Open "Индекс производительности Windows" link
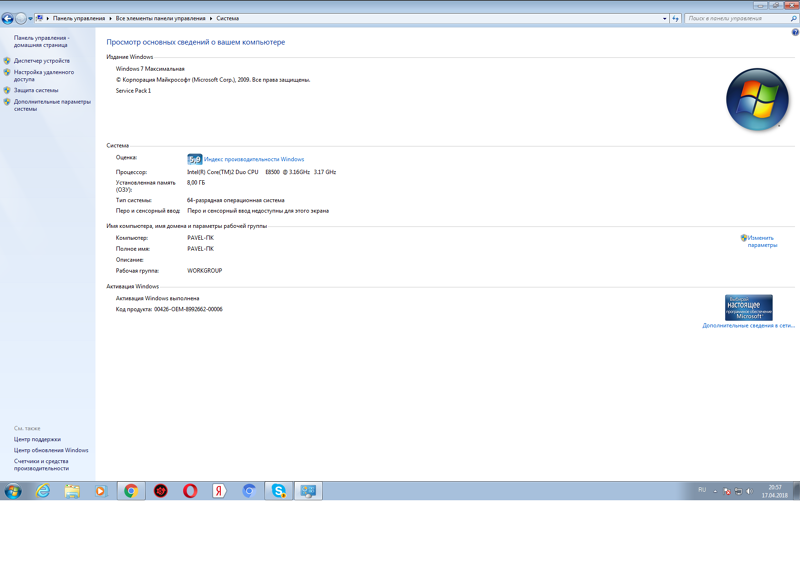Screen dimensions: 800x575 pyautogui.click(x=254, y=159)
